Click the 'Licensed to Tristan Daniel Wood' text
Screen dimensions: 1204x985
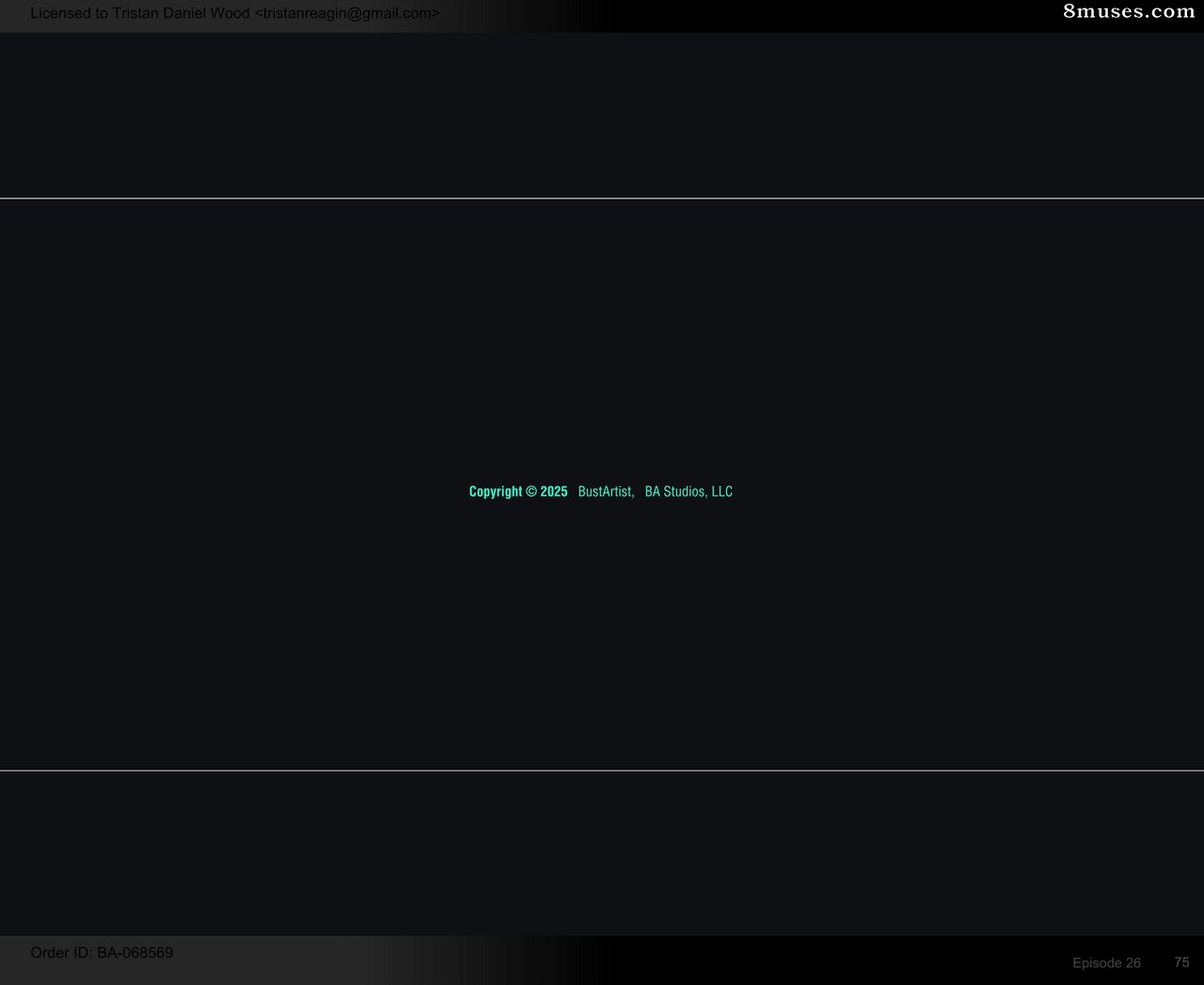click(140, 13)
